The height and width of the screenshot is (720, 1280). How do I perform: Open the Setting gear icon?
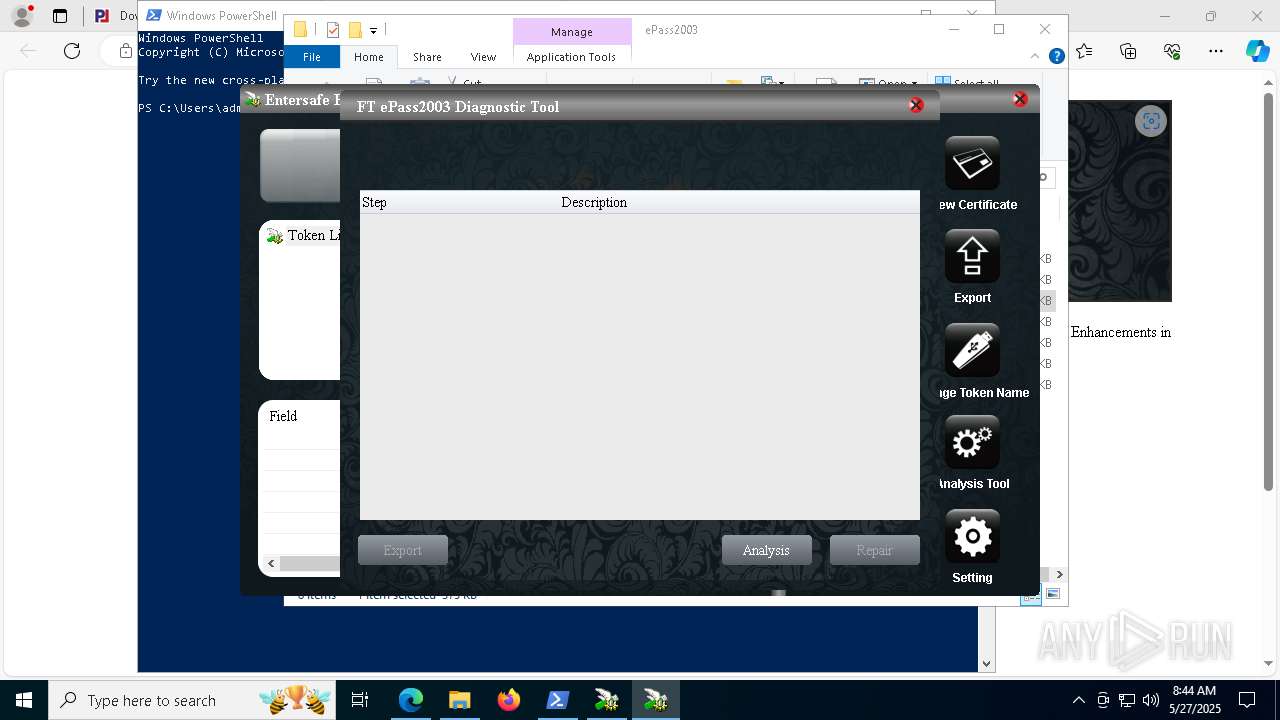972,536
